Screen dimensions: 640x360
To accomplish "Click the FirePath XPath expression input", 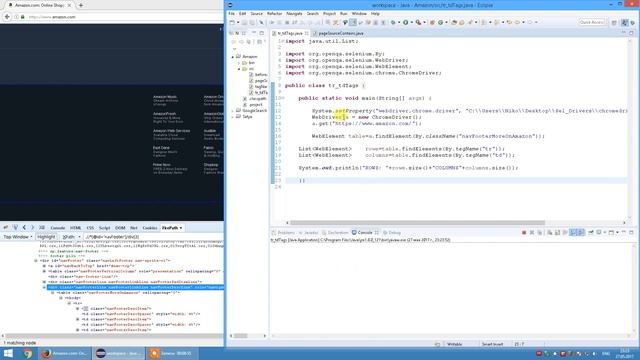I will pos(154,237).
